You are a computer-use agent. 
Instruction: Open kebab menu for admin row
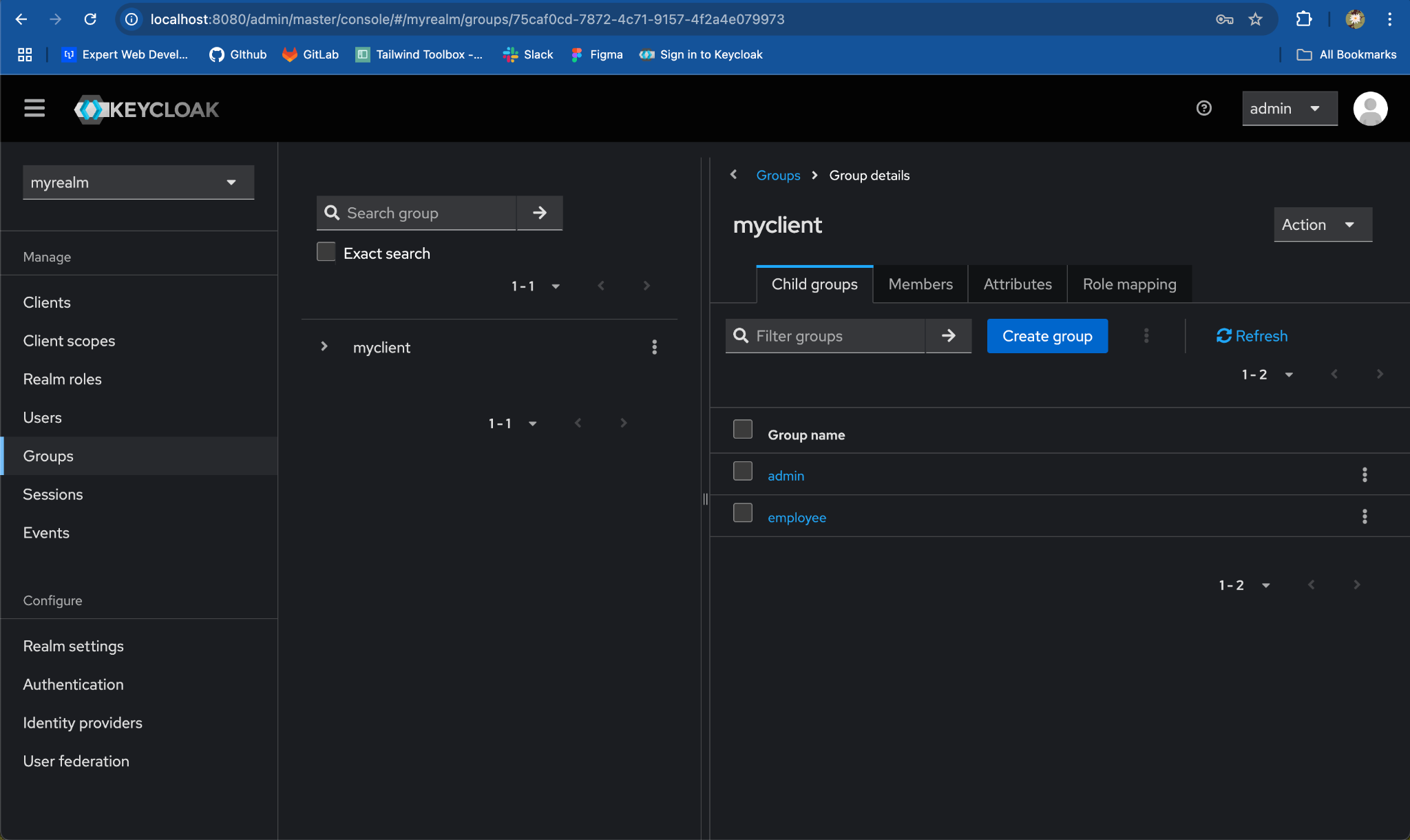[1364, 474]
